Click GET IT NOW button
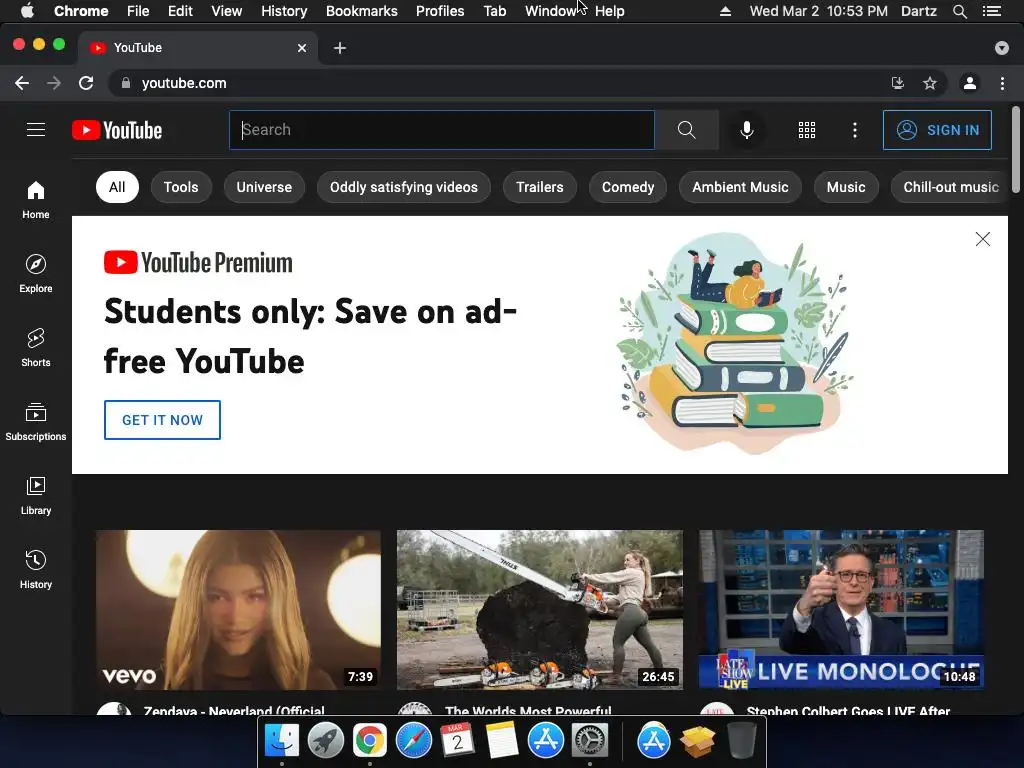Screen dimensions: 1024x768 tap(163, 420)
